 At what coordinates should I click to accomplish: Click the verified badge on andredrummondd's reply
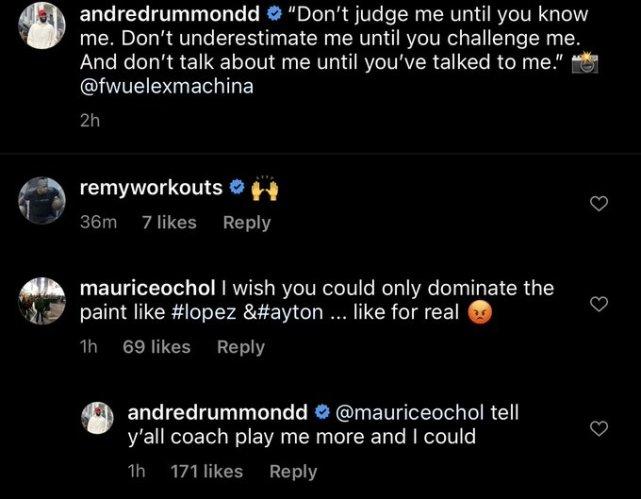coord(323,412)
